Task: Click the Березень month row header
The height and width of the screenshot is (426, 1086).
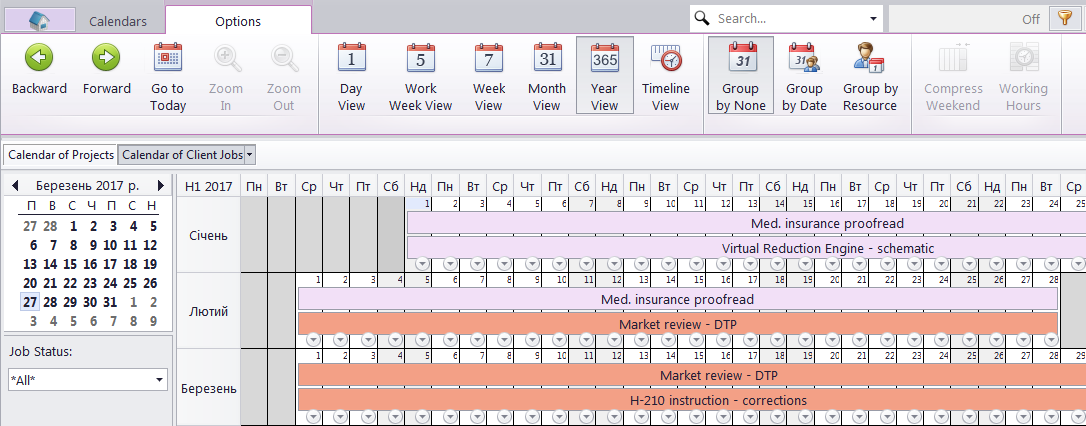Action: [x=208, y=388]
